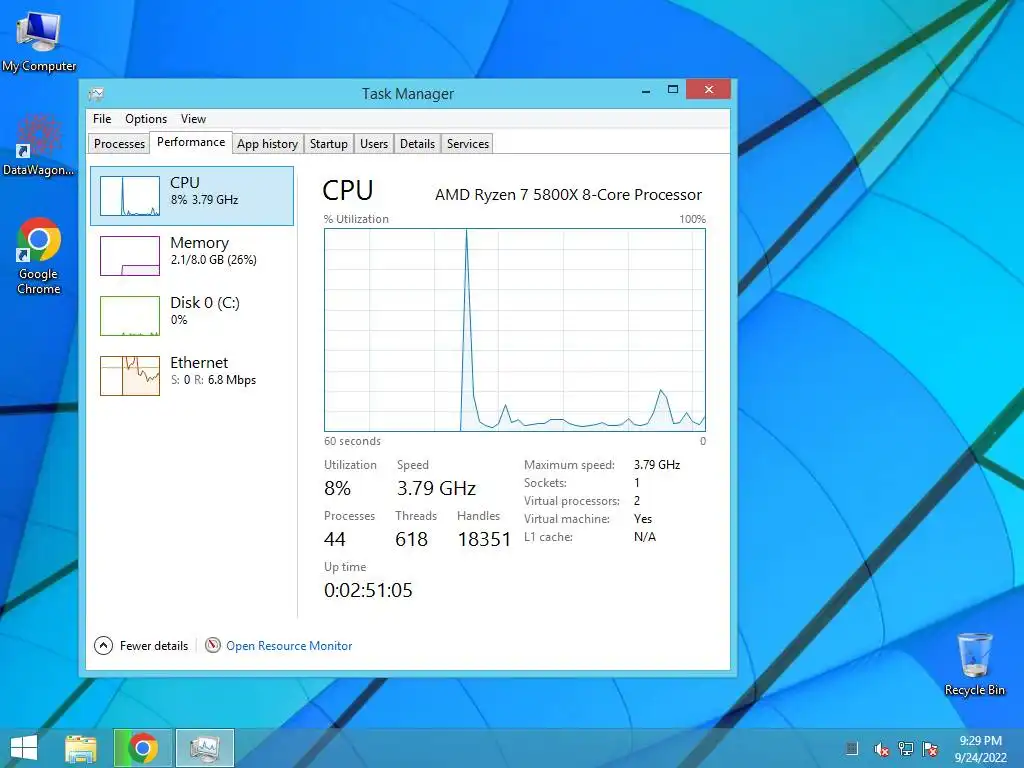Select Task Manager taskbar button
Viewport: 1024px width, 768px height.
[204, 748]
